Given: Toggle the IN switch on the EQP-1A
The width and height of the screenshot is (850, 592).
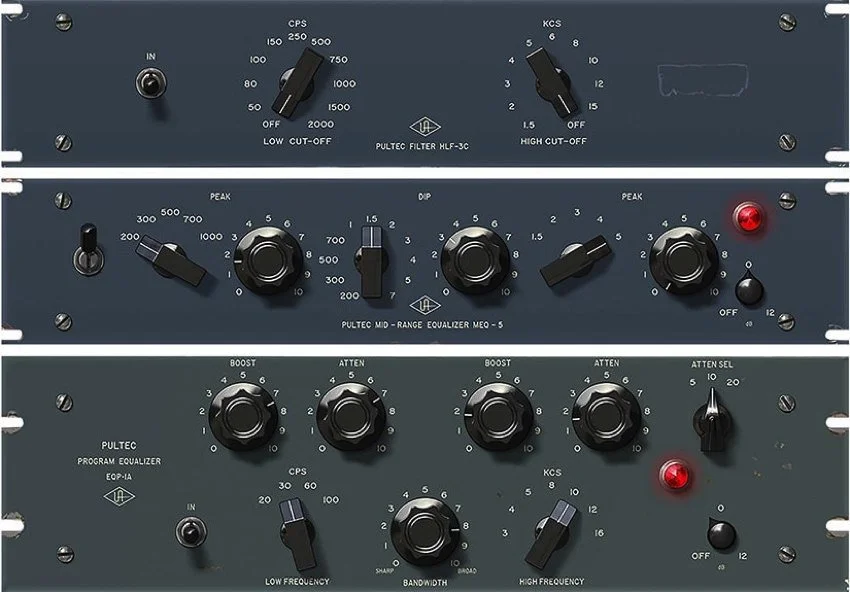Looking at the screenshot, I should click(x=191, y=531).
